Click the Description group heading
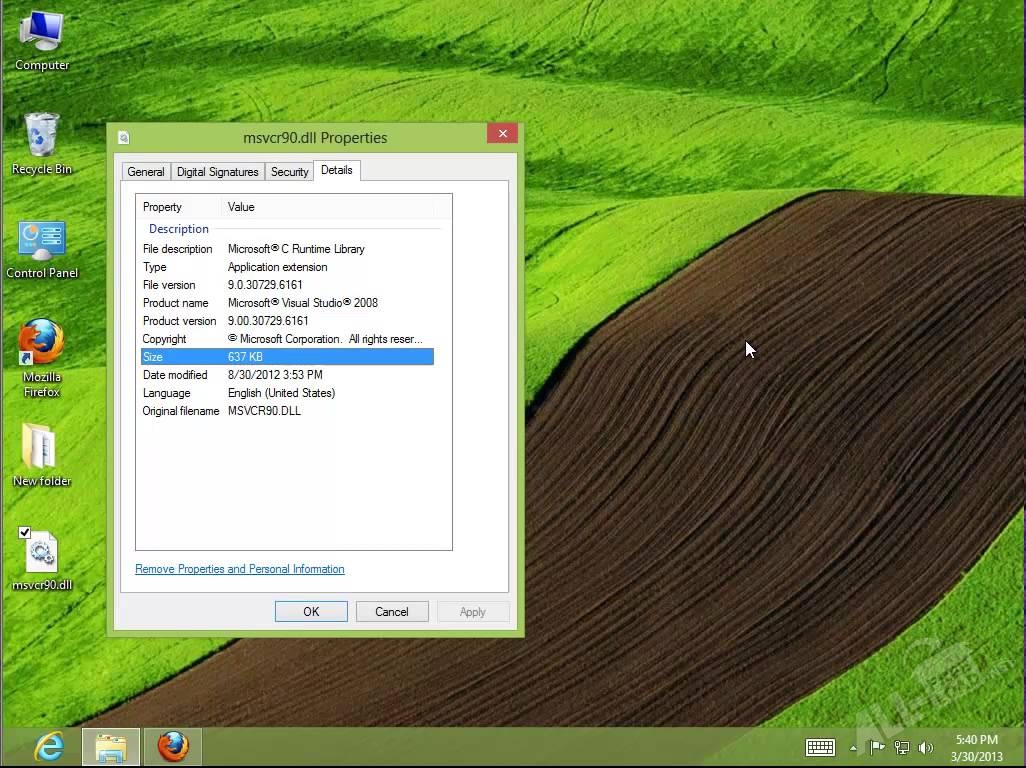The height and width of the screenshot is (768, 1026). [179, 229]
